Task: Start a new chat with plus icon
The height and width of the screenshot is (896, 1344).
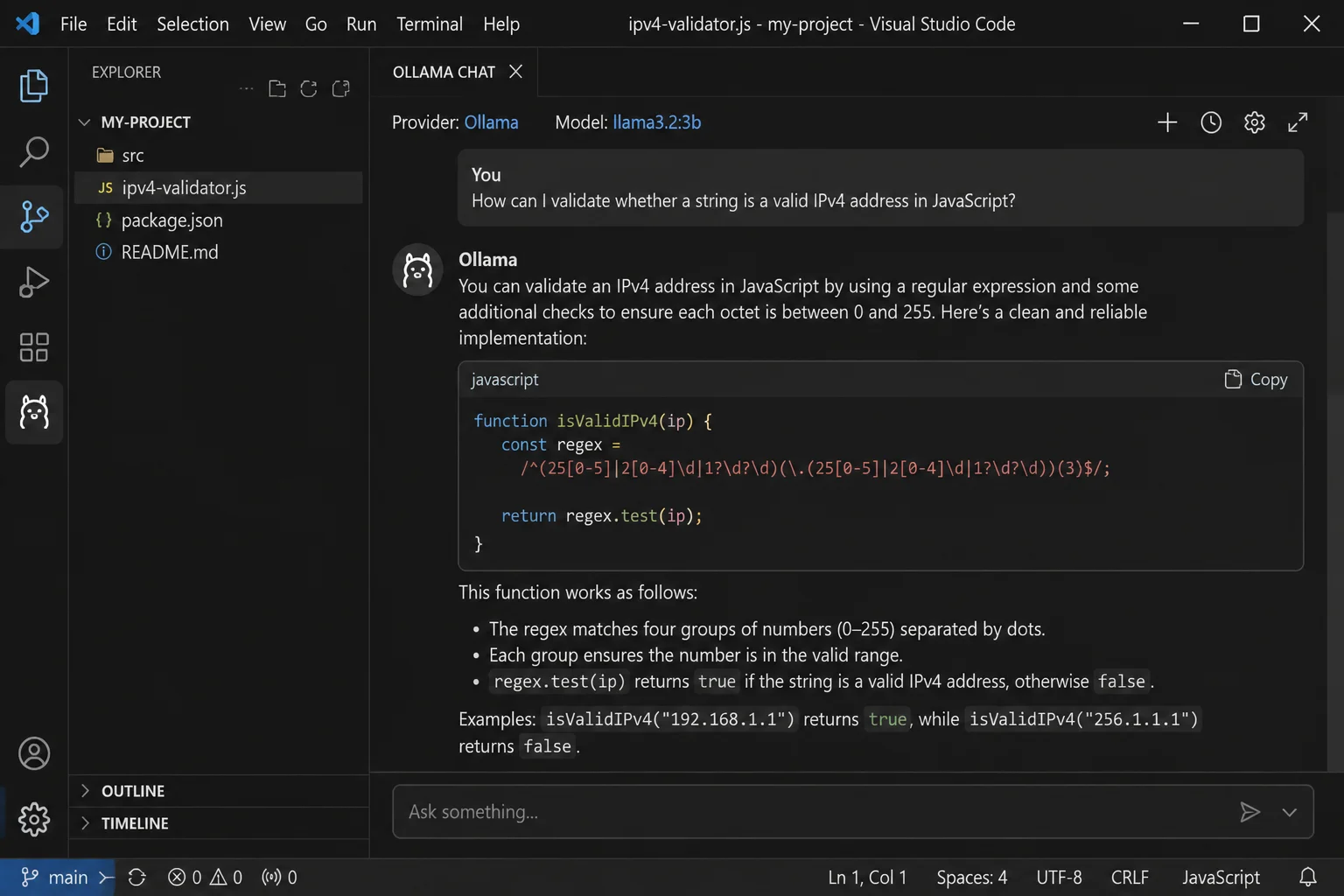Action: (1167, 122)
